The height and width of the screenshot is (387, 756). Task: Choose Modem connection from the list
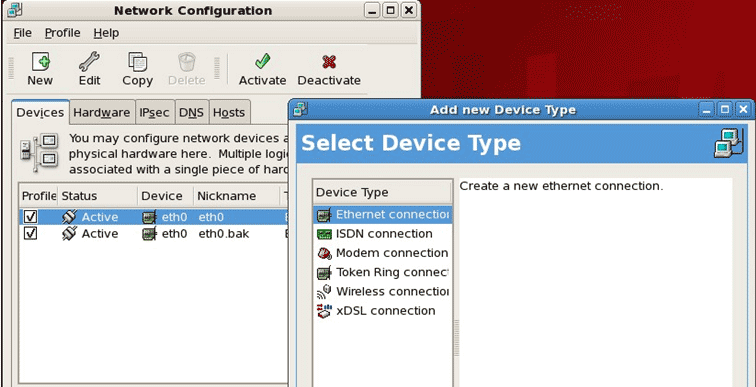pyautogui.click(x=383, y=253)
